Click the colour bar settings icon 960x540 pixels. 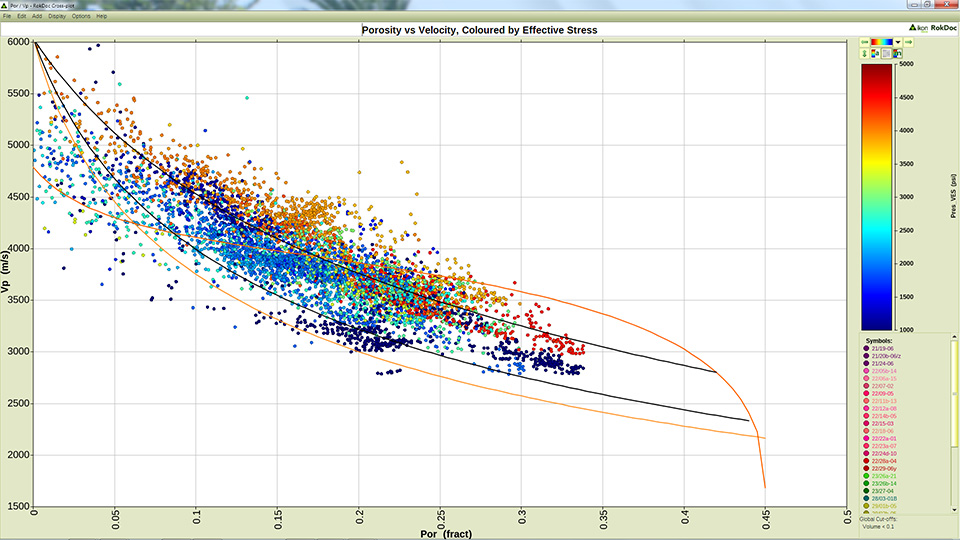tap(876, 54)
